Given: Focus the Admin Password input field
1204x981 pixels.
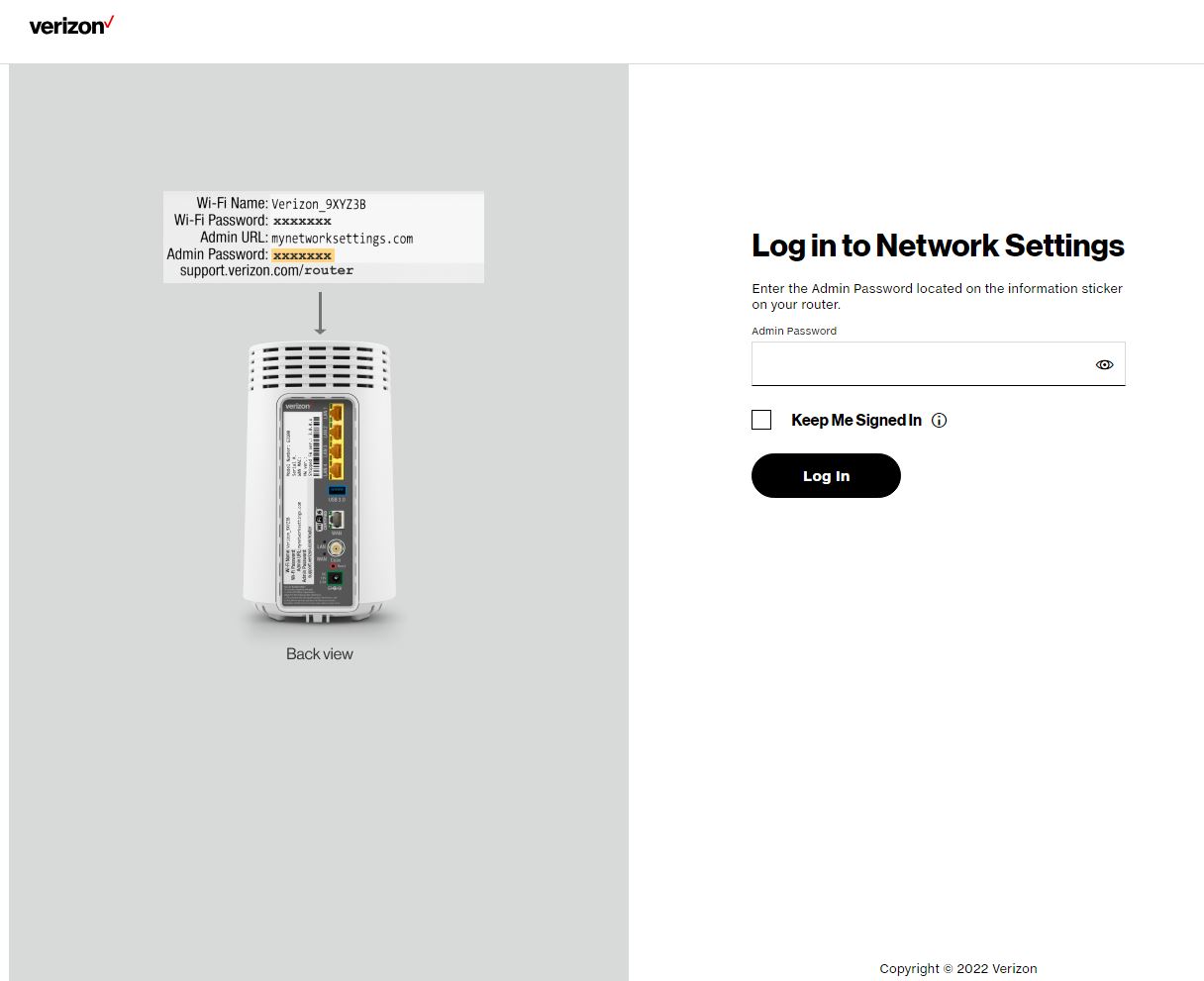Looking at the screenshot, I should pyautogui.click(x=921, y=364).
